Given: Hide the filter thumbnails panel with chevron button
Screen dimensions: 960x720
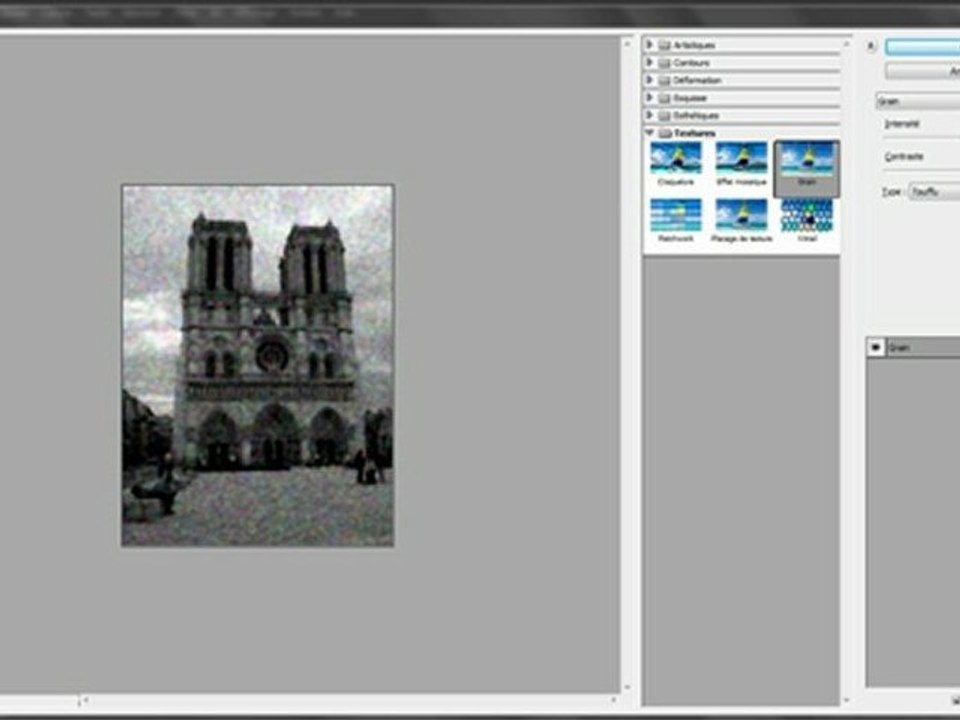Looking at the screenshot, I should pos(871,46).
